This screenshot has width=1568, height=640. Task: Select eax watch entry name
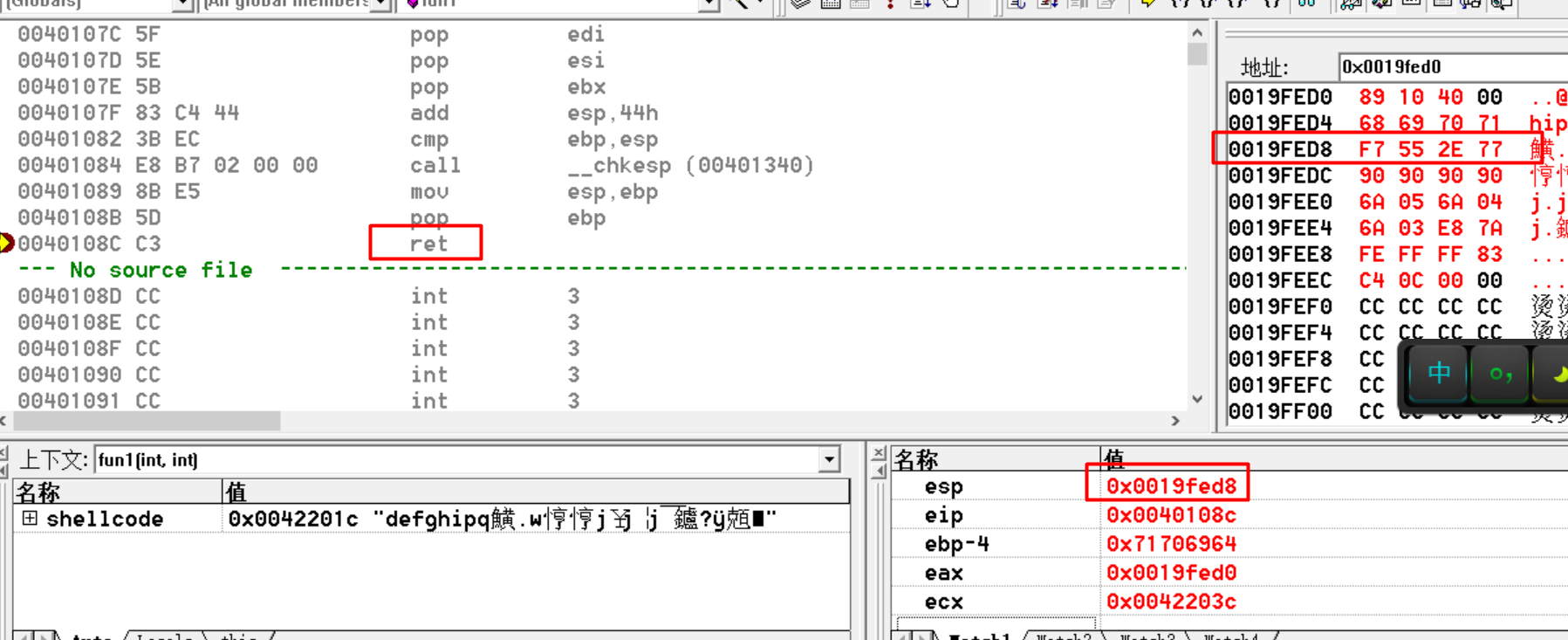(944, 573)
